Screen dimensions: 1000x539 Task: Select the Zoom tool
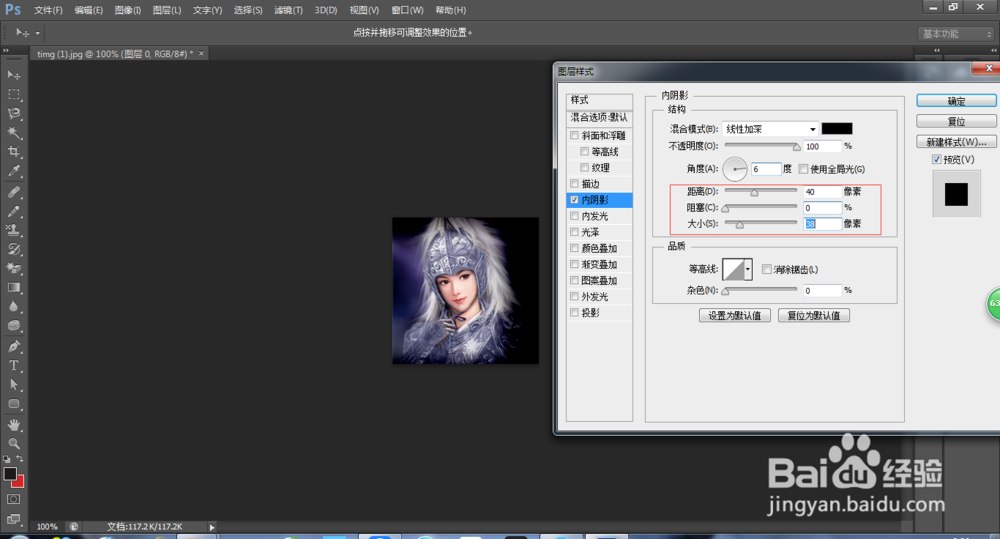[13, 444]
